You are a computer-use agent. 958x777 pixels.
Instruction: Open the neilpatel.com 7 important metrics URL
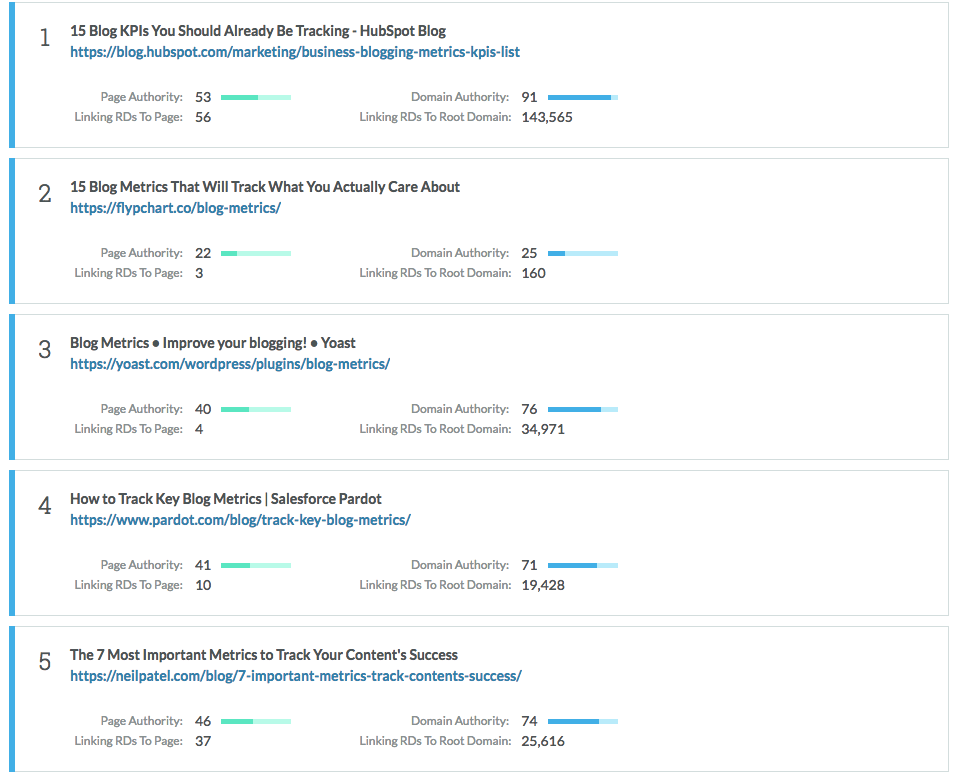tap(296, 676)
